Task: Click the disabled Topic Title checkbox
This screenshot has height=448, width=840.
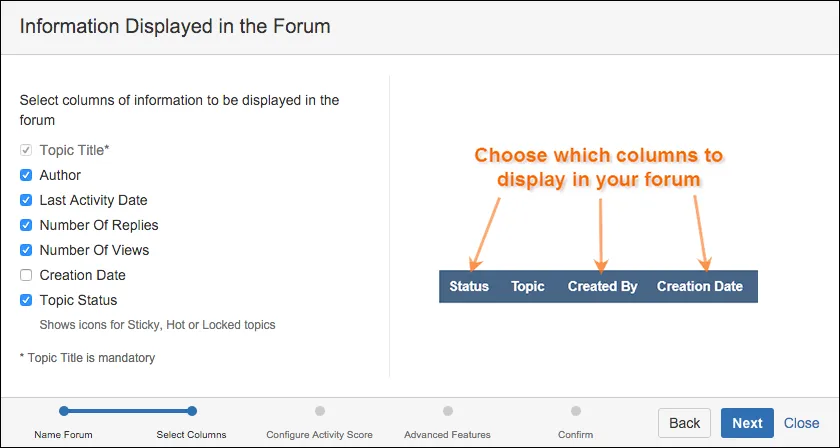Action: [26, 150]
